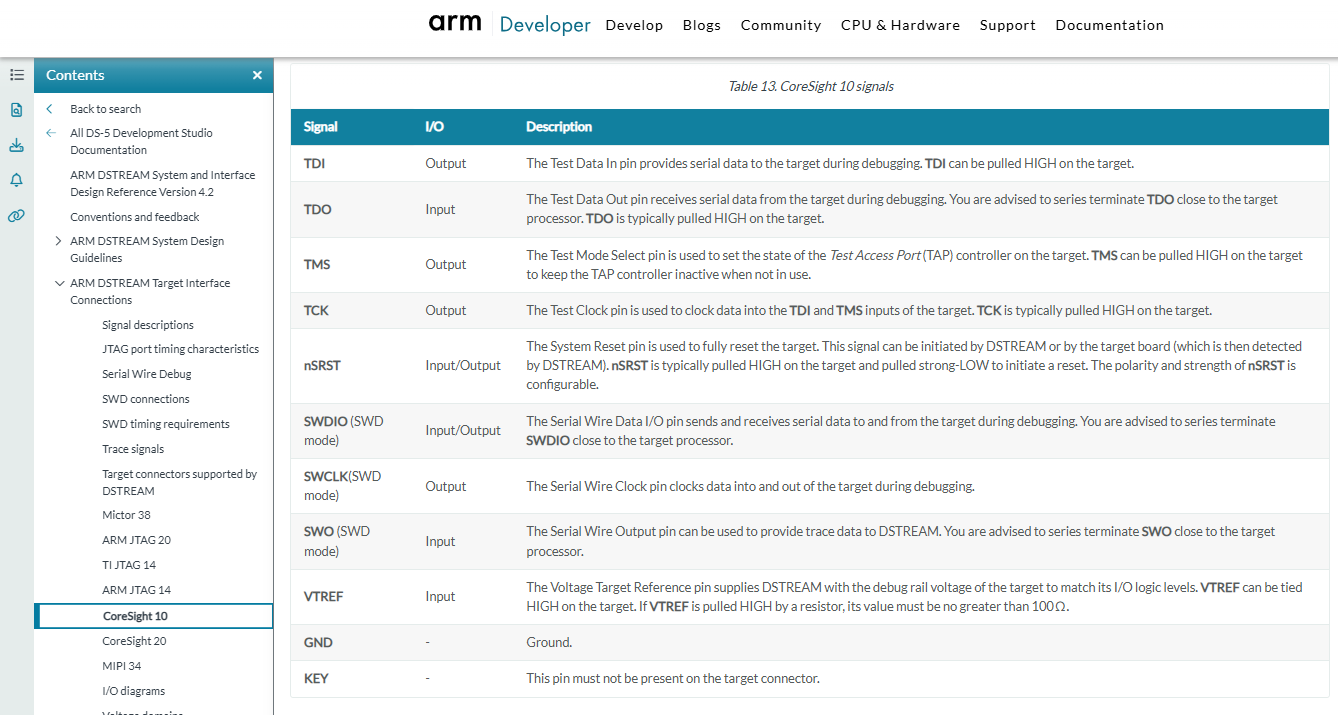Click the left arrow beside All DS-5 Documentation
The image size is (1338, 715).
pos(50,133)
